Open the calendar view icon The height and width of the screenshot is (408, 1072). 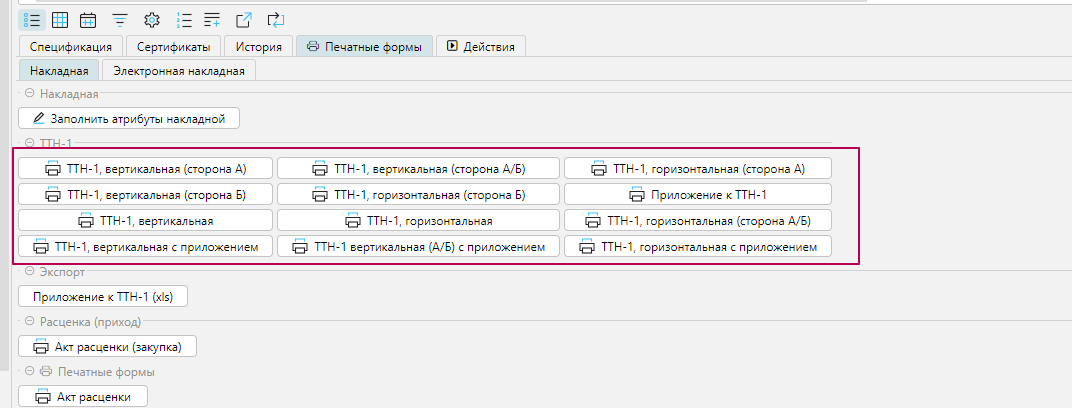point(88,19)
